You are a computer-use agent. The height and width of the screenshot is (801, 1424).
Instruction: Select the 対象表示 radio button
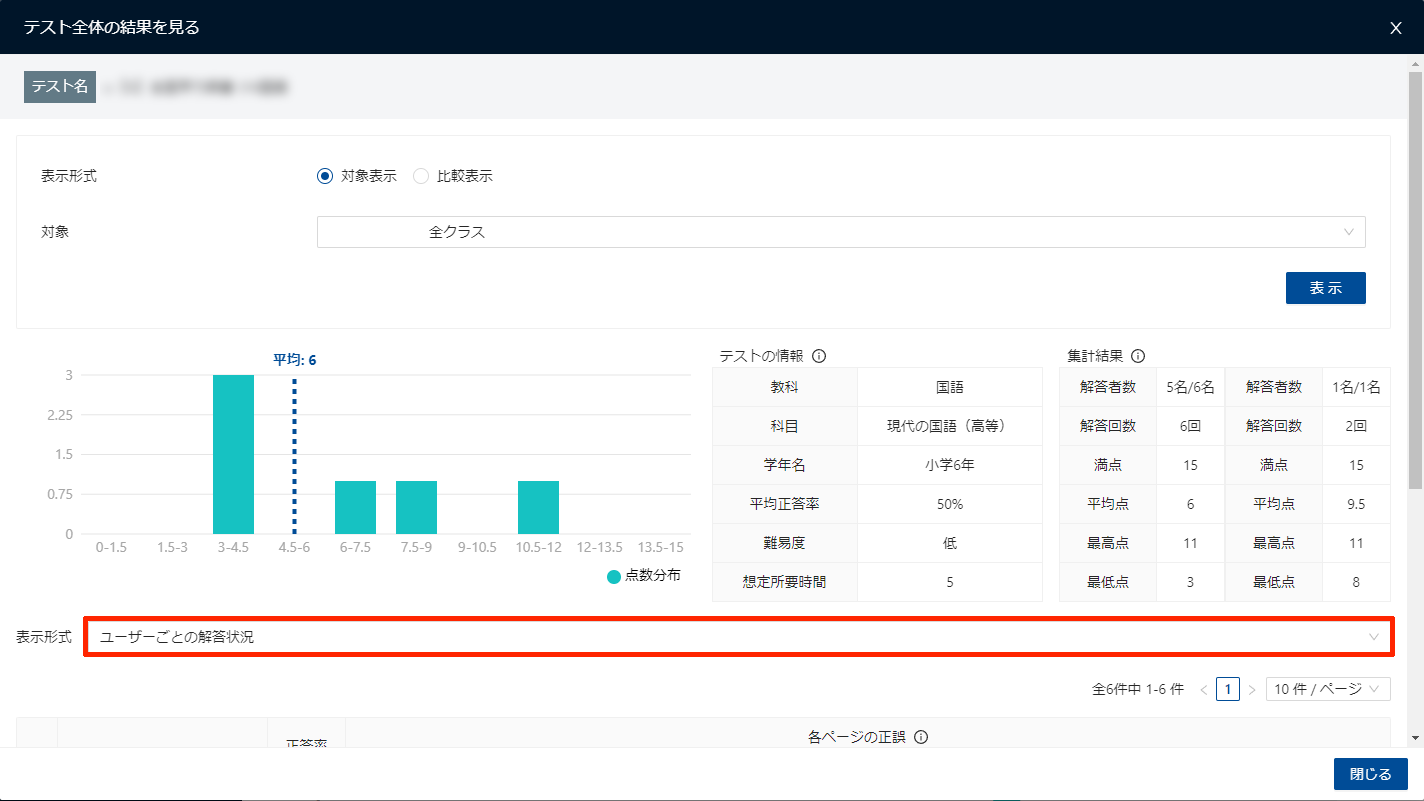tap(324, 176)
